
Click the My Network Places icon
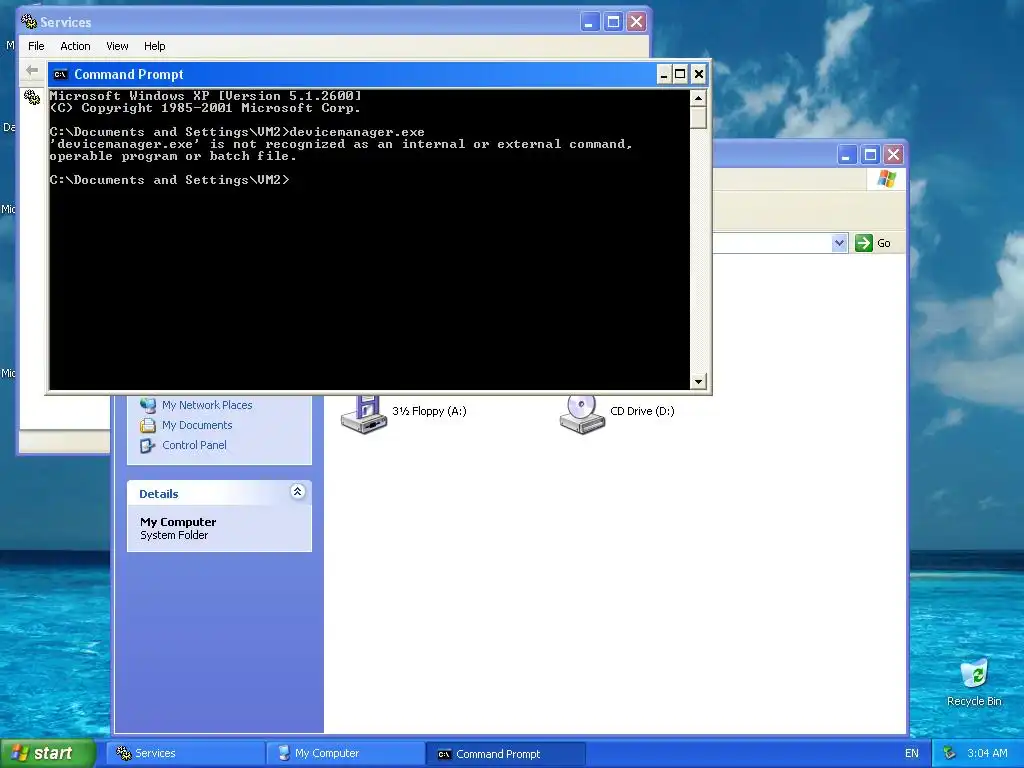(148, 405)
